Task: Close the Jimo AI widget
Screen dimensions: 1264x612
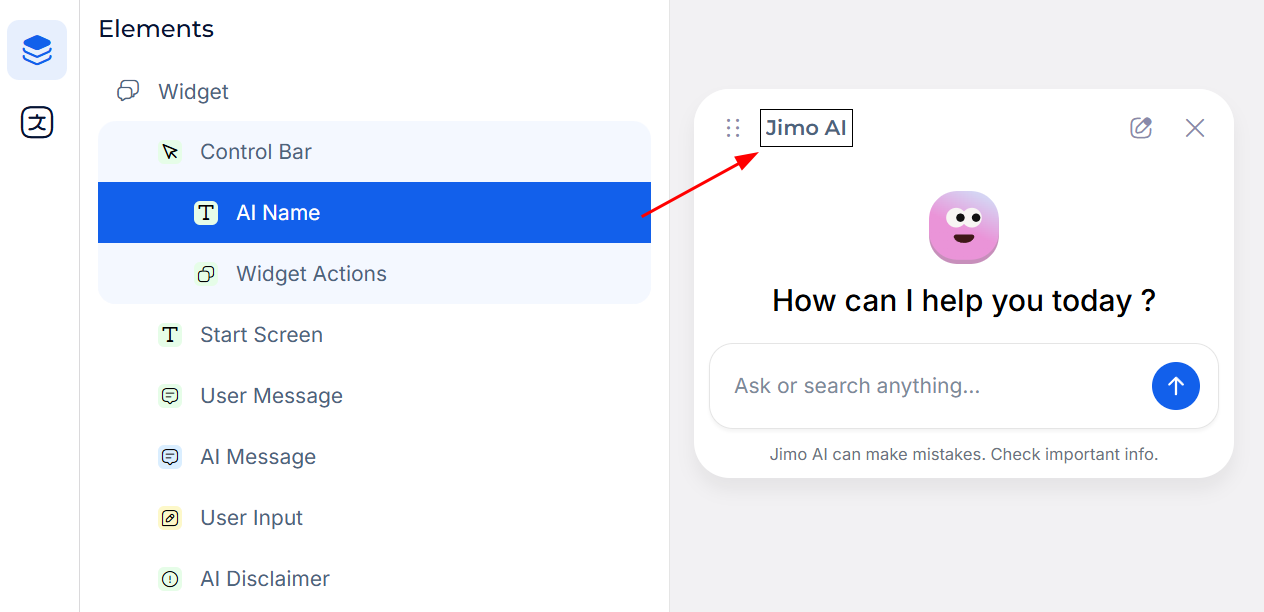Action: [x=1195, y=128]
